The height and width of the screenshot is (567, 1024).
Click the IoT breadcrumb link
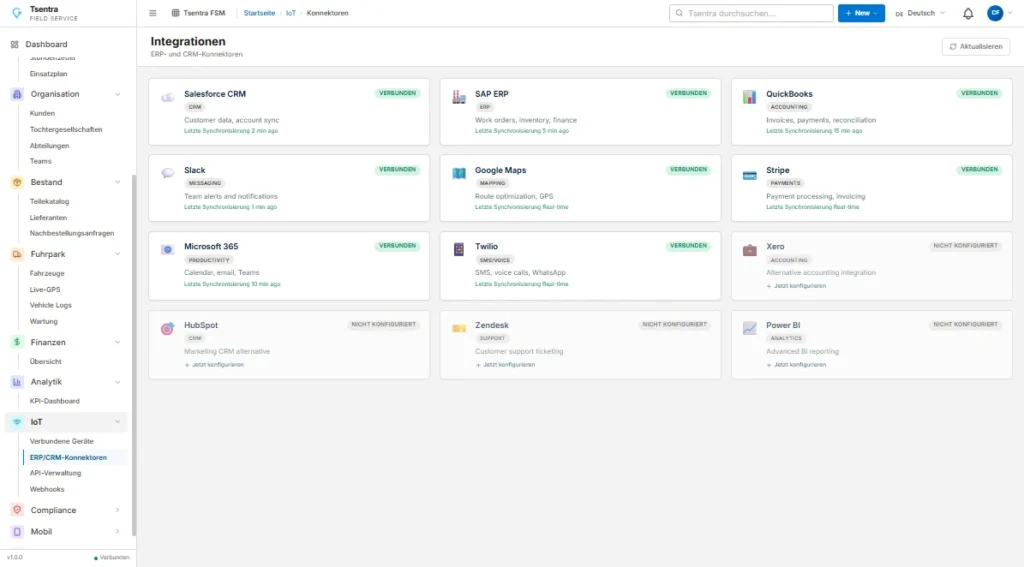(291, 13)
